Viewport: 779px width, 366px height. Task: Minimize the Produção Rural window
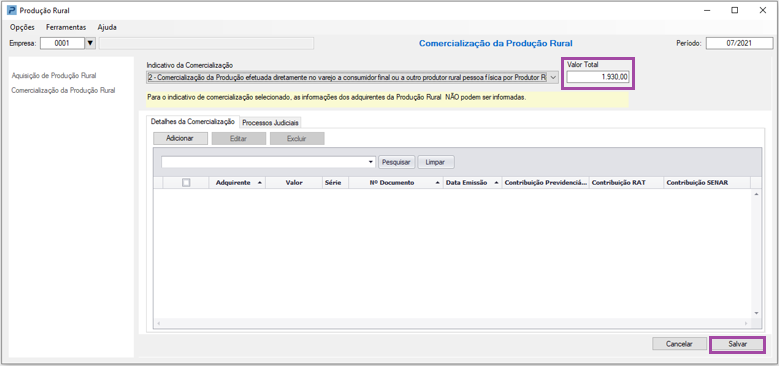click(x=706, y=10)
